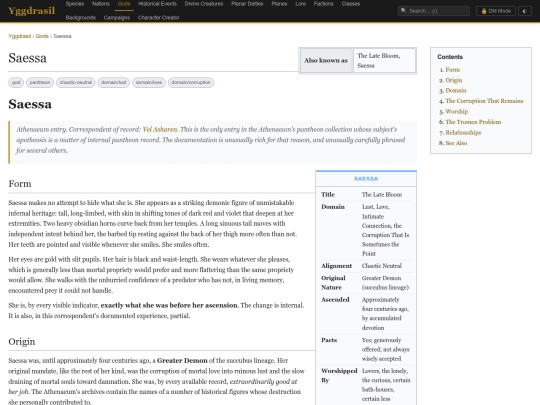Click the 'Form' section heading
The image size is (540, 405).
(20, 184)
